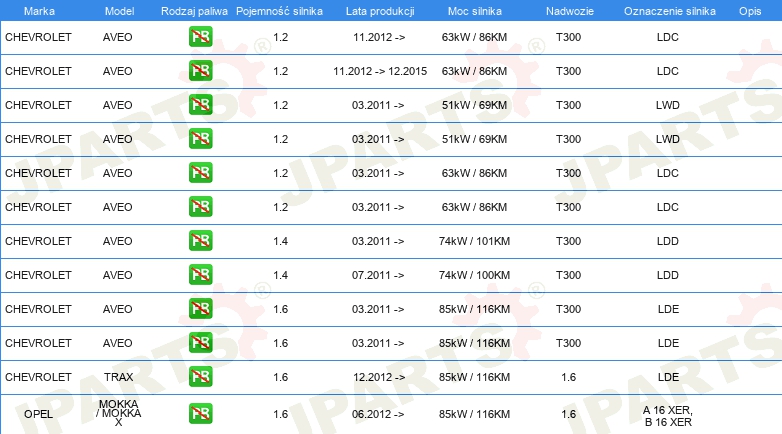Click fuel icon in the 74kW / 100KM row
This screenshot has height=434, width=782.
(x=200, y=275)
